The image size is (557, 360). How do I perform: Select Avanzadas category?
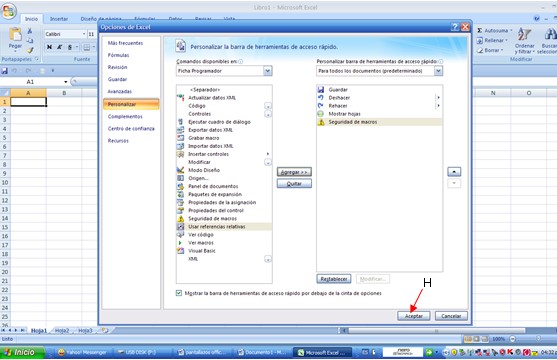[120, 91]
